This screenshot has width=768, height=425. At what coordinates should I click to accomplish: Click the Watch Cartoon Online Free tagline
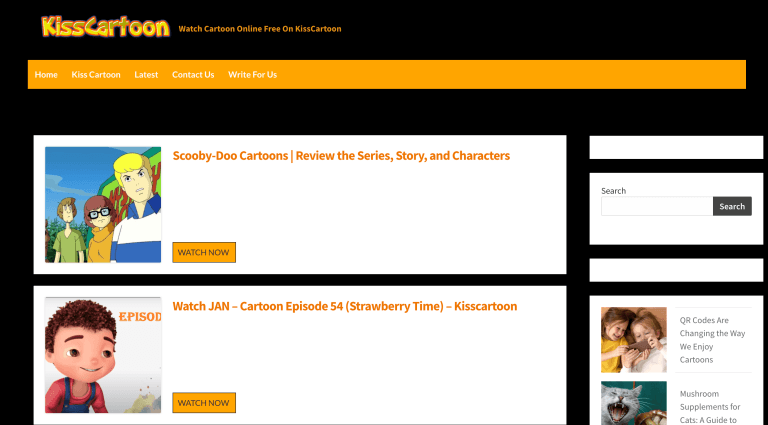tap(260, 29)
